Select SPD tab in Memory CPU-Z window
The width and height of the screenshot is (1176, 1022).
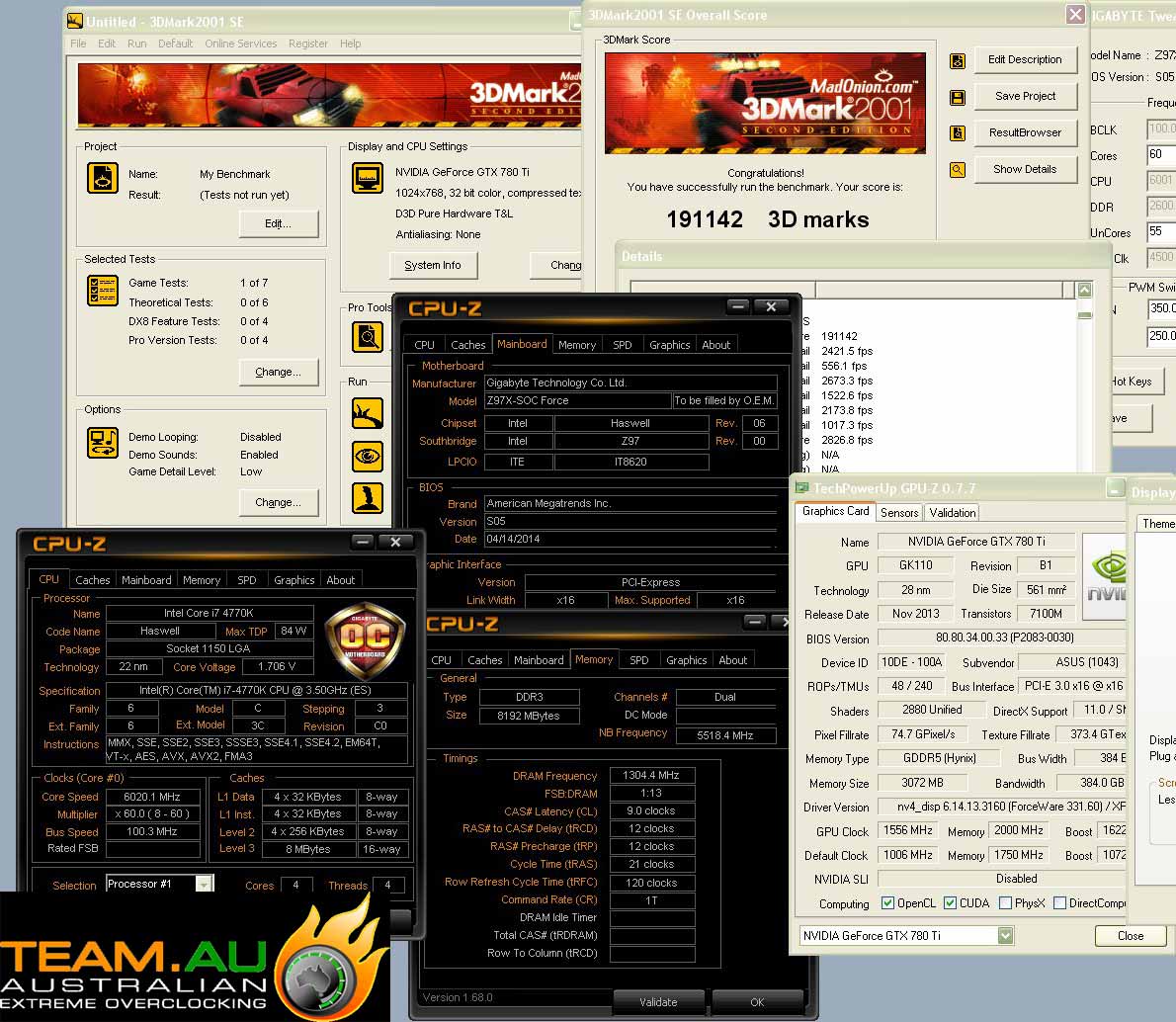639,660
